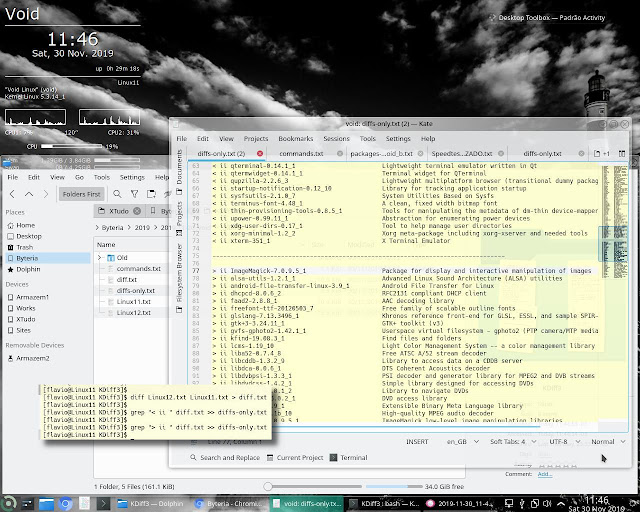Select Linux11.txt file in Dolphin
The width and height of the screenshot is (640, 512).
pos(133,302)
